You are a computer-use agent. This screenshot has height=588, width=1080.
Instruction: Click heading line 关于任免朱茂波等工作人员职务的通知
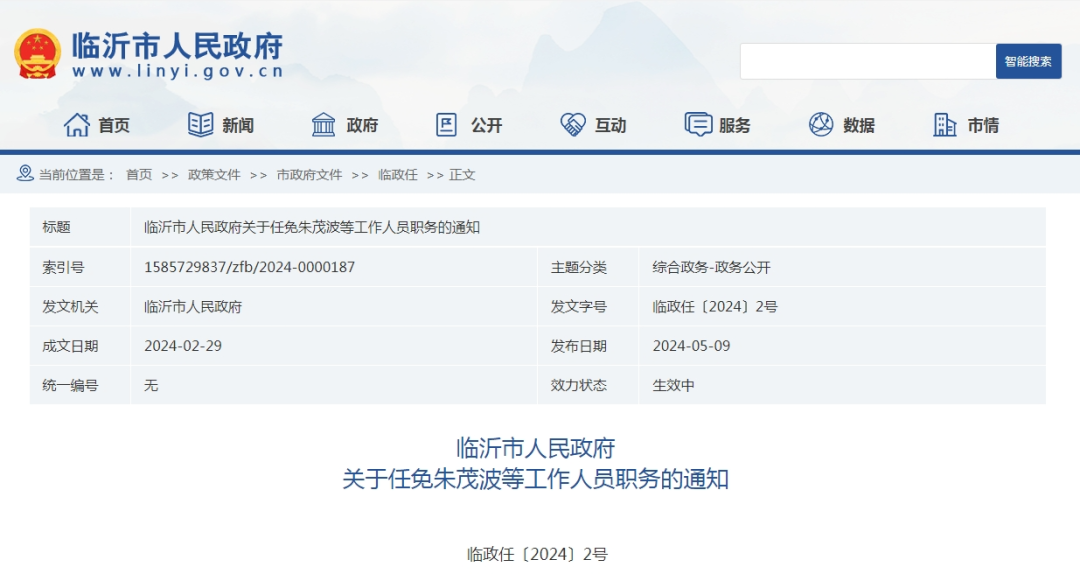click(x=535, y=479)
